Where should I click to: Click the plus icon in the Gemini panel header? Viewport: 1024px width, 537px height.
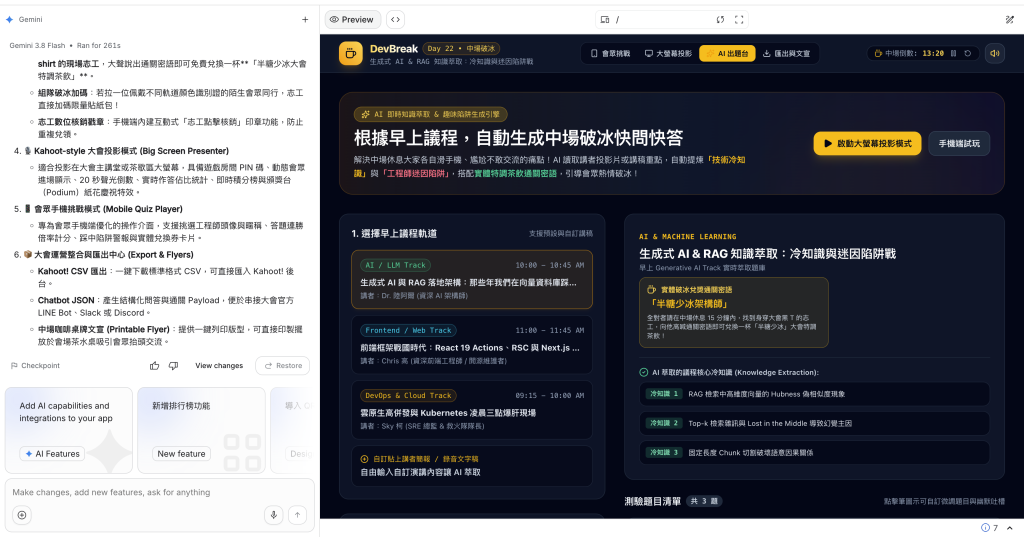305,20
